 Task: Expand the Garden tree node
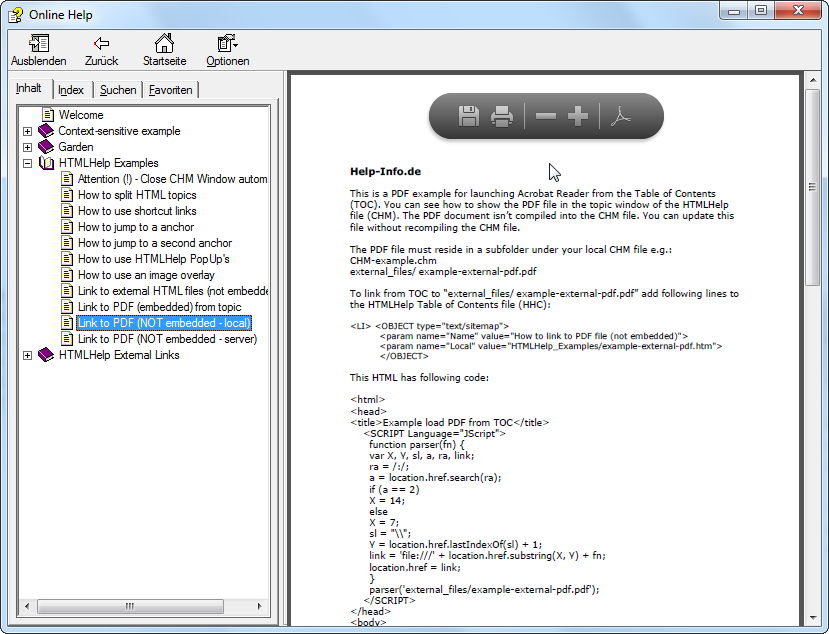point(27,147)
